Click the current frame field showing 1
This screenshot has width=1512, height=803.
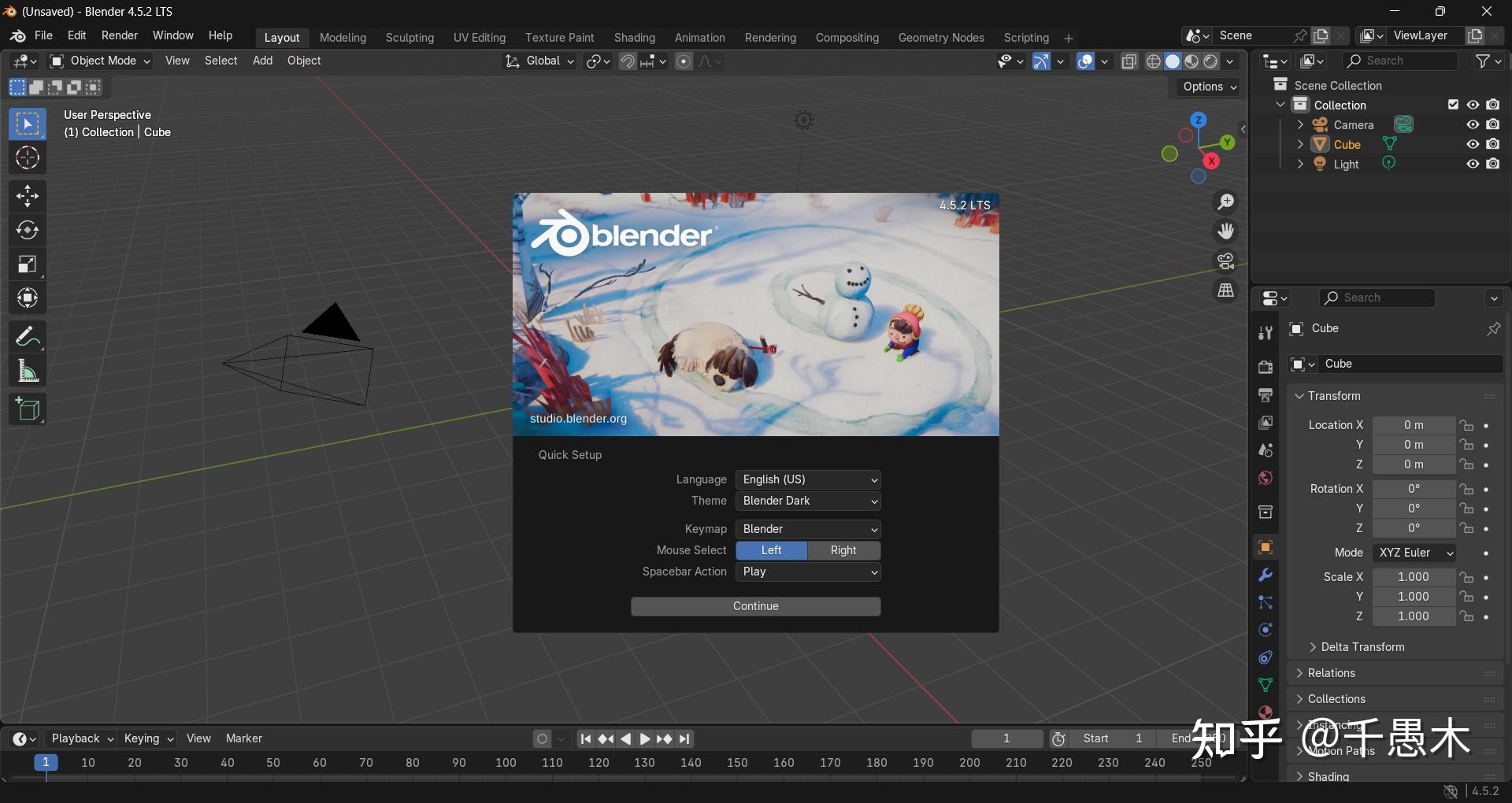[1006, 738]
